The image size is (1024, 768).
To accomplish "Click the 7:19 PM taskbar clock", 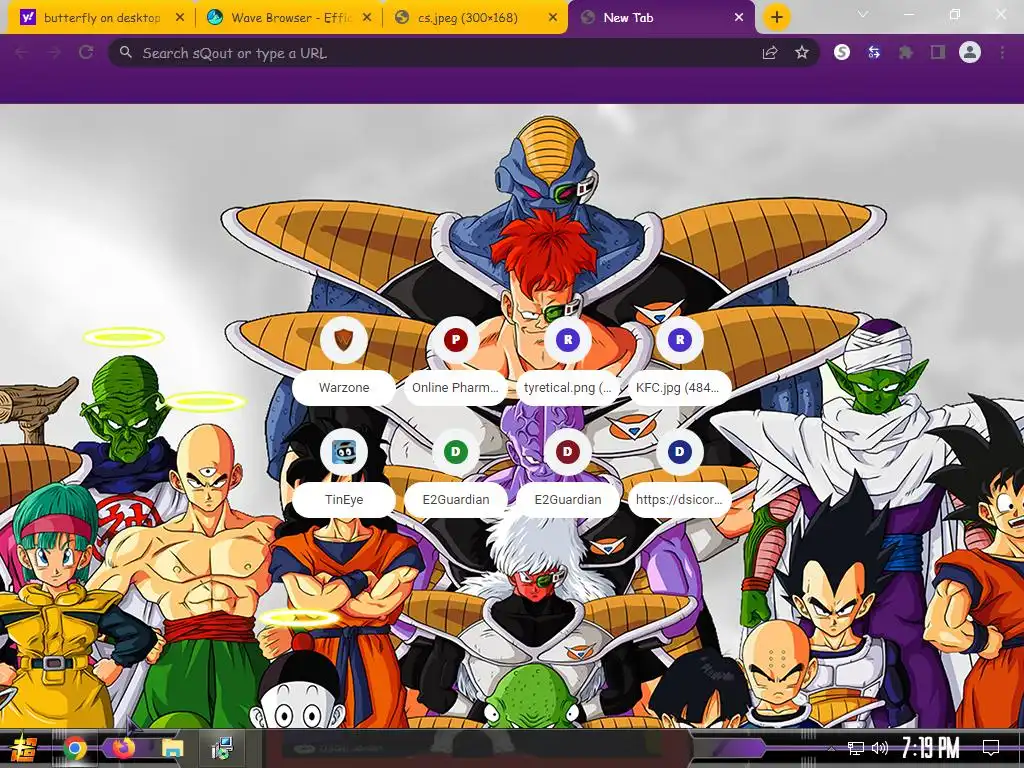I will [931, 748].
